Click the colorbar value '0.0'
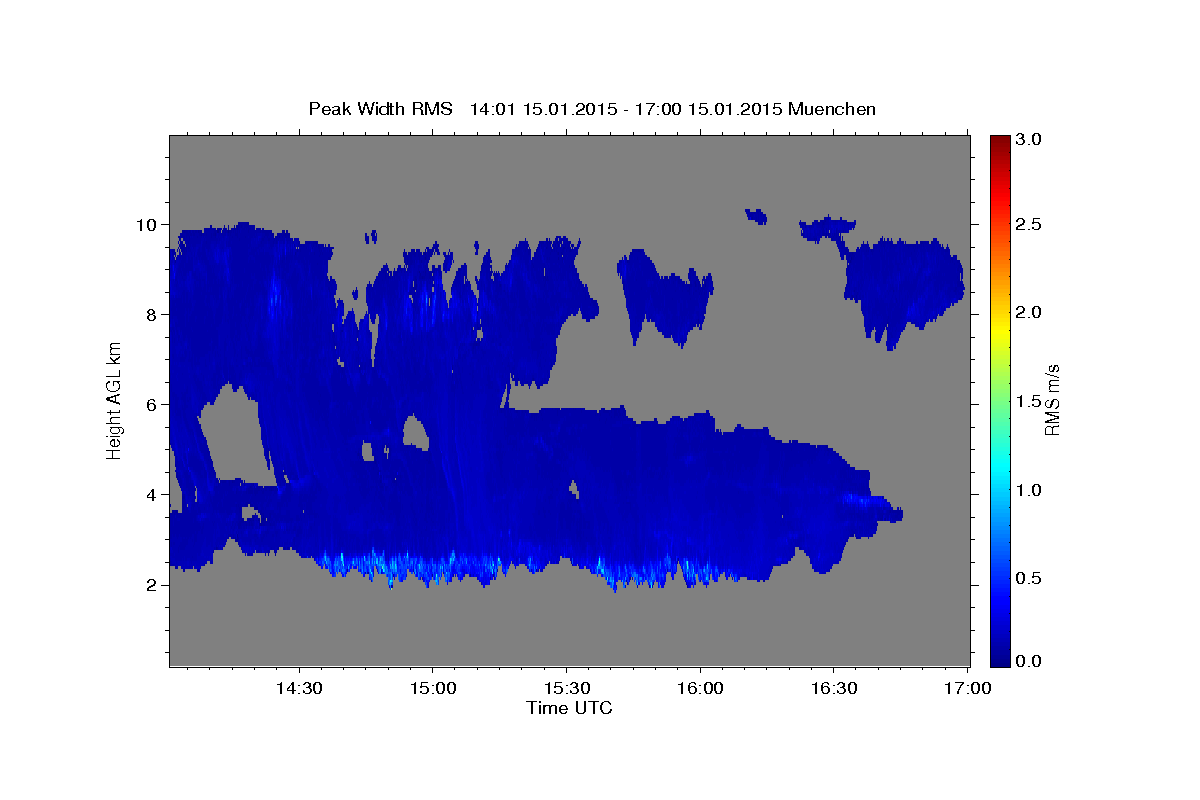 click(1029, 661)
